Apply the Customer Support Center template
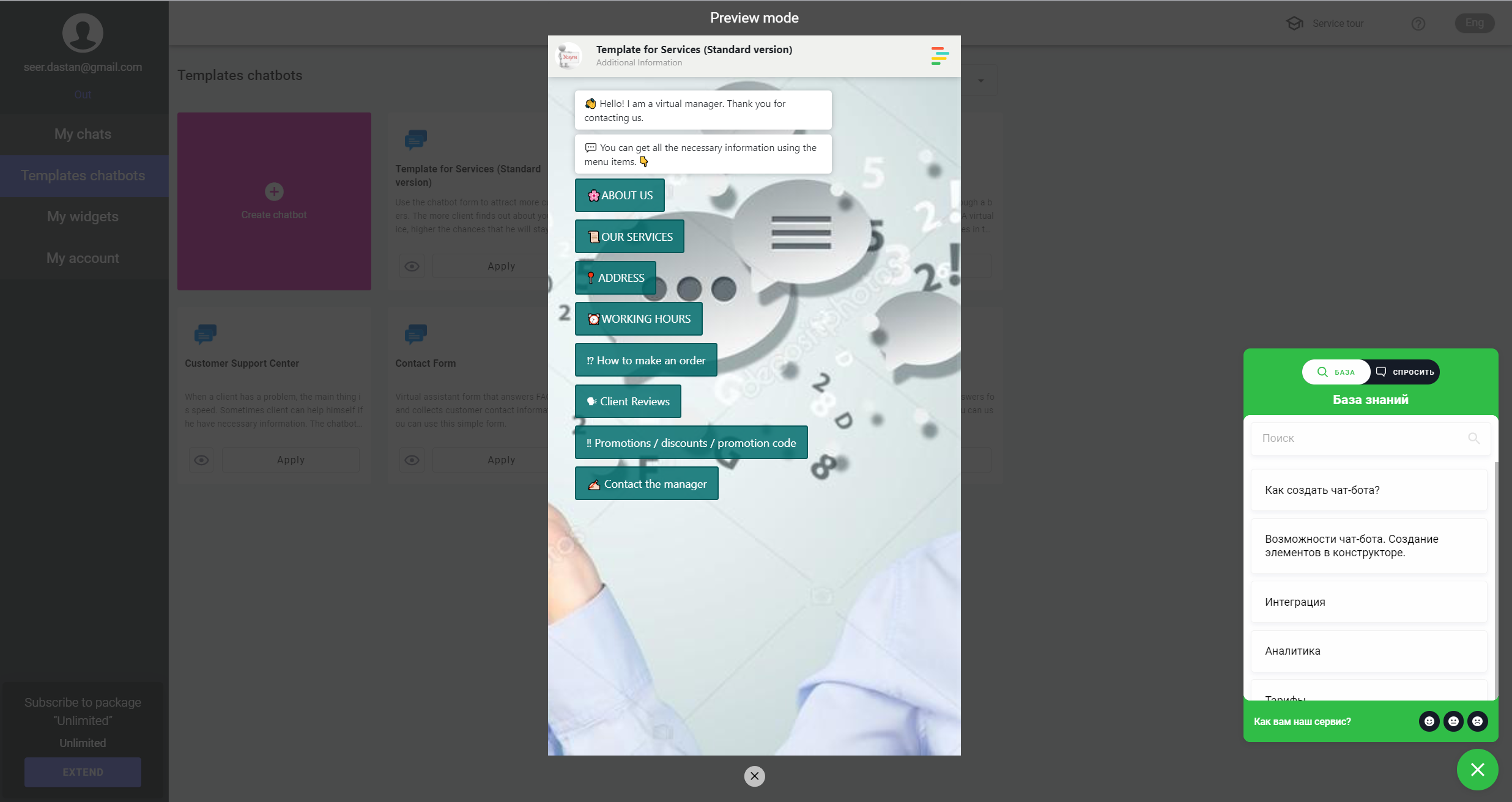The image size is (1512, 802). click(291, 460)
